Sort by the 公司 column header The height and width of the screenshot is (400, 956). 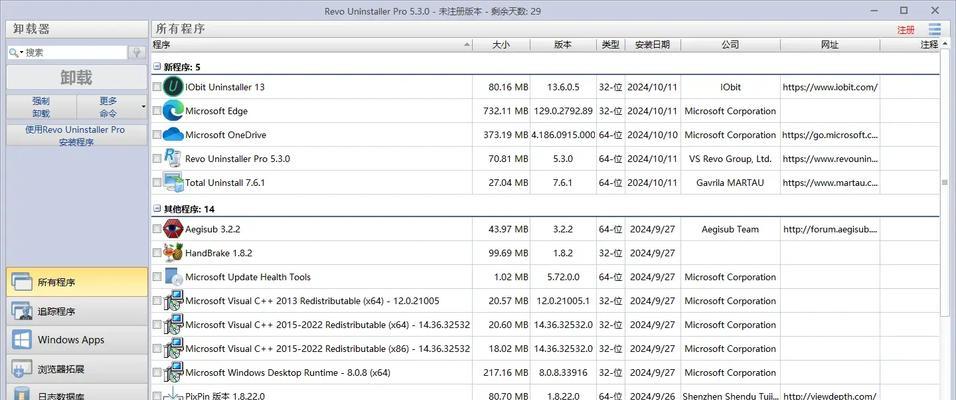click(x=730, y=45)
